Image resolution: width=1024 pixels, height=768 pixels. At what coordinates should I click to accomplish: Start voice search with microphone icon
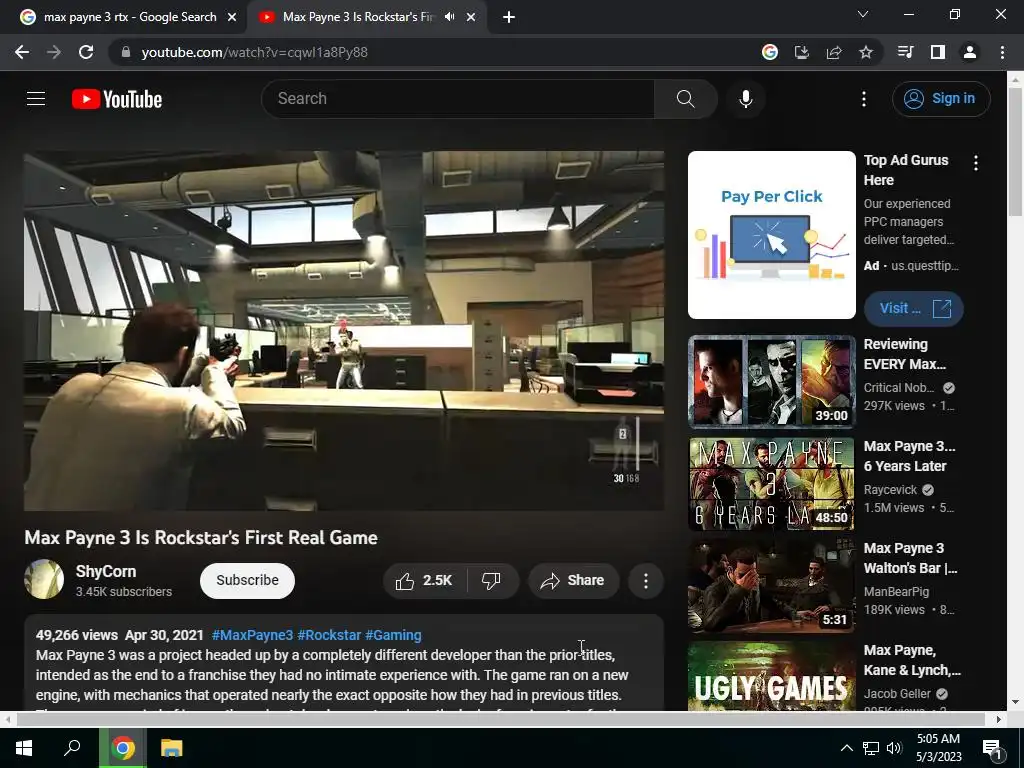(x=746, y=99)
